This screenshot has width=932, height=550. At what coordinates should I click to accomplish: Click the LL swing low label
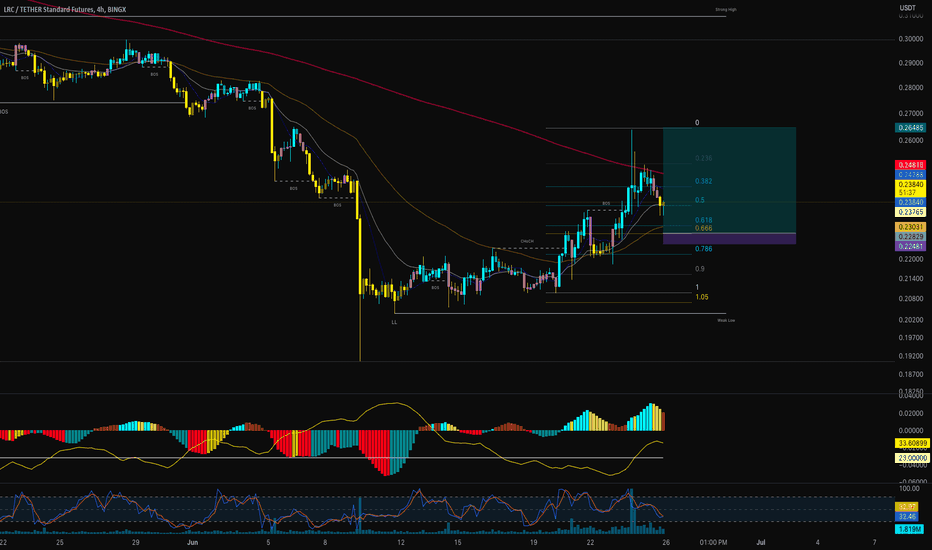pos(394,322)
